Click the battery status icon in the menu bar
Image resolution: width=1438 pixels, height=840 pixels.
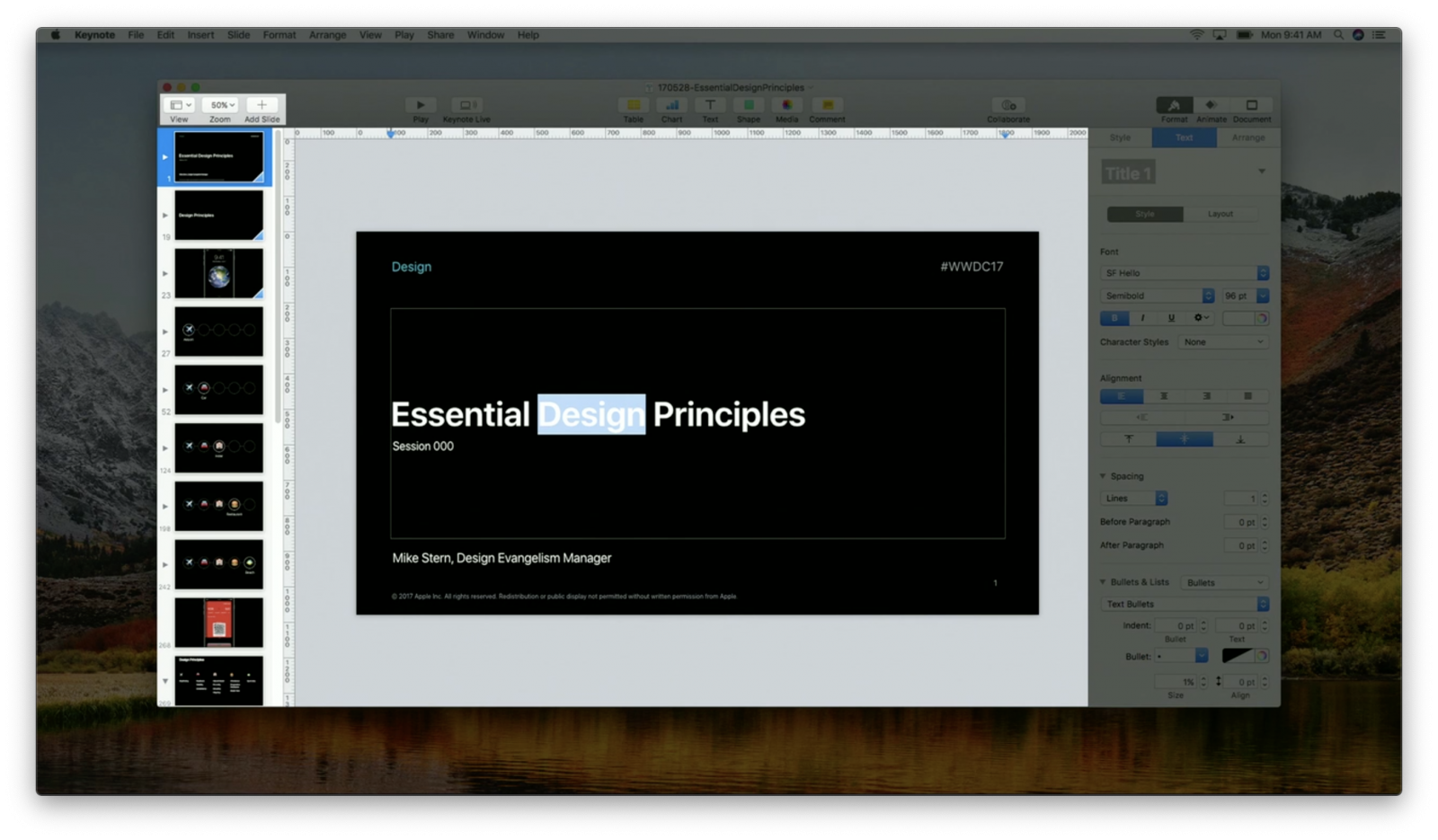(x=1245, y=35)
